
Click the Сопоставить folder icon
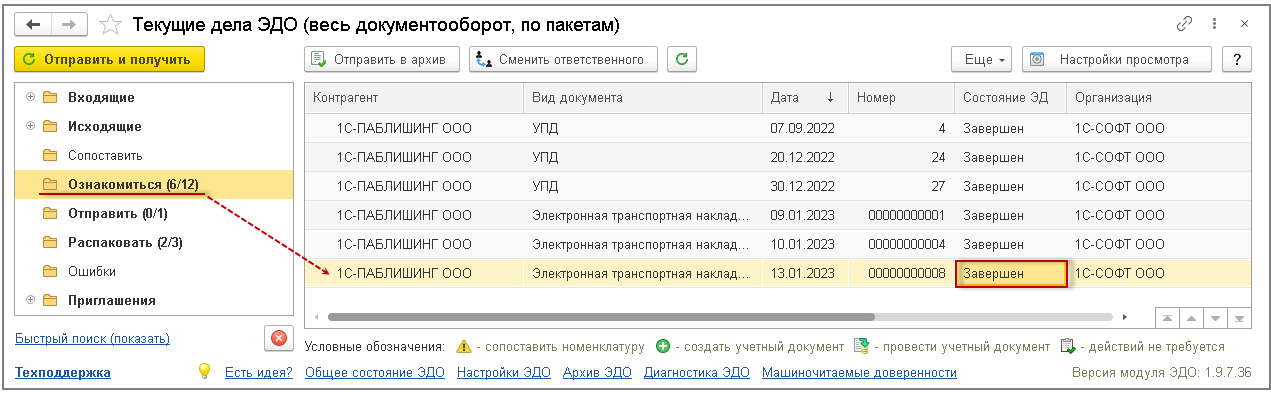point(49,156)
